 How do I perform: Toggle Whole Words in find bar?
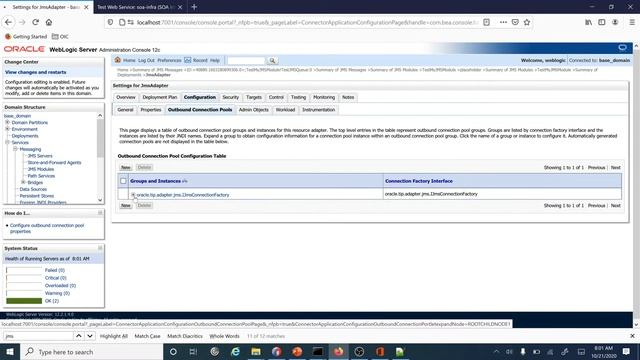point(224,336)
